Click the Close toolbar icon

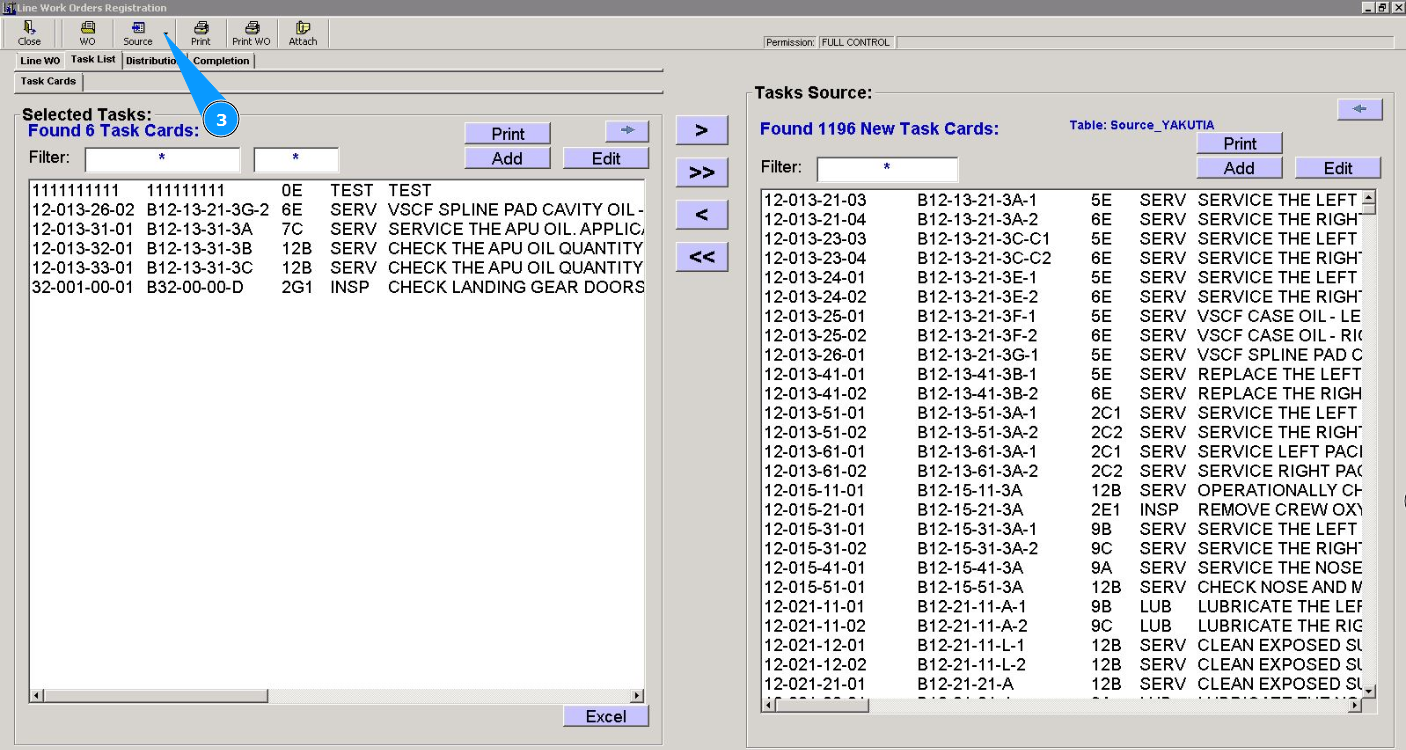coord(30,34)
